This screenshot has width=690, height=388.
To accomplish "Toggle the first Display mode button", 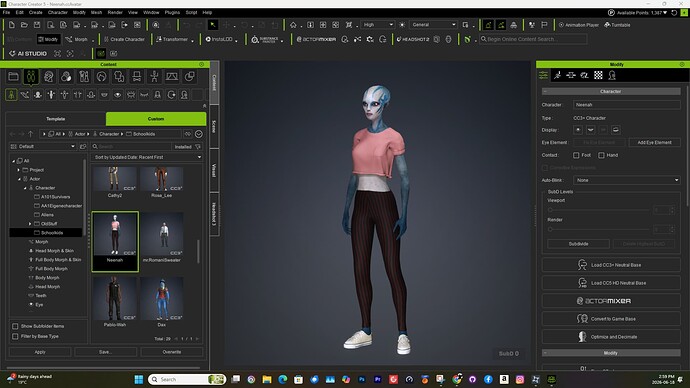I will click(578, 130).
